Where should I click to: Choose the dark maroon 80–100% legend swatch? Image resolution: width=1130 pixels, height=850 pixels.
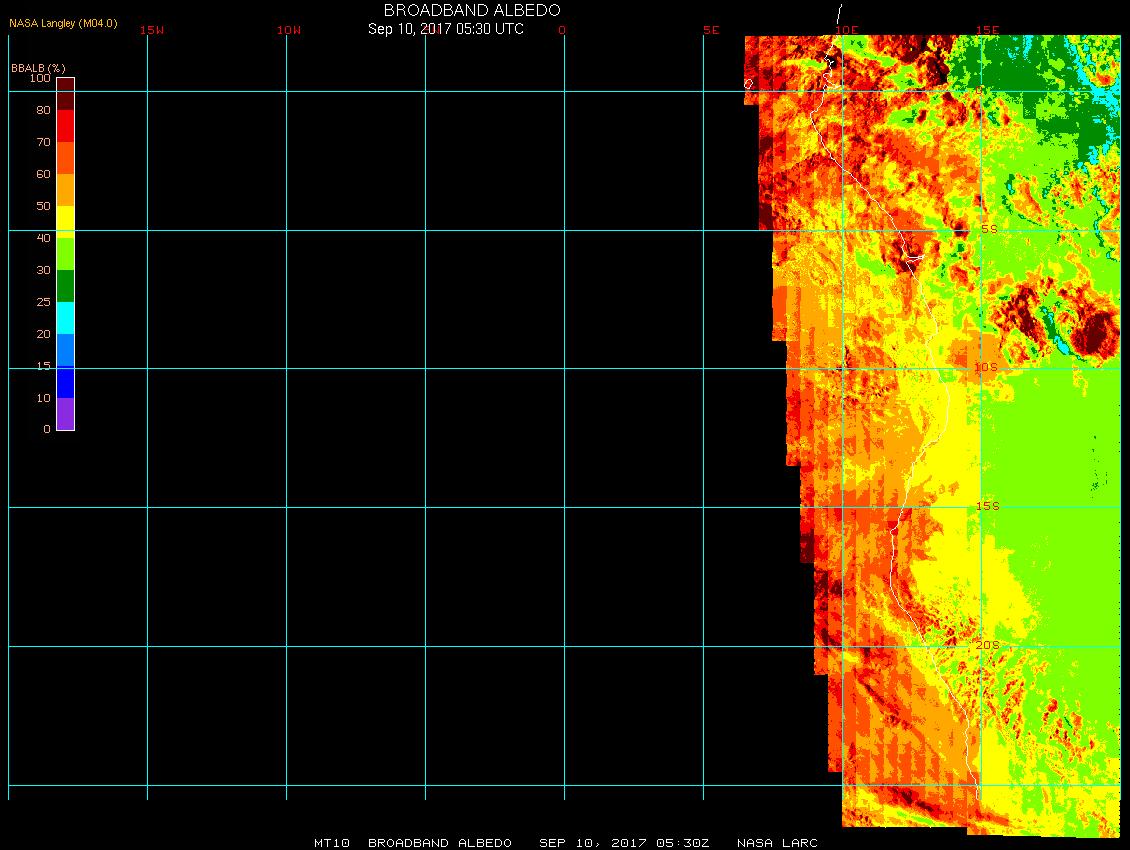coord(65,93)
